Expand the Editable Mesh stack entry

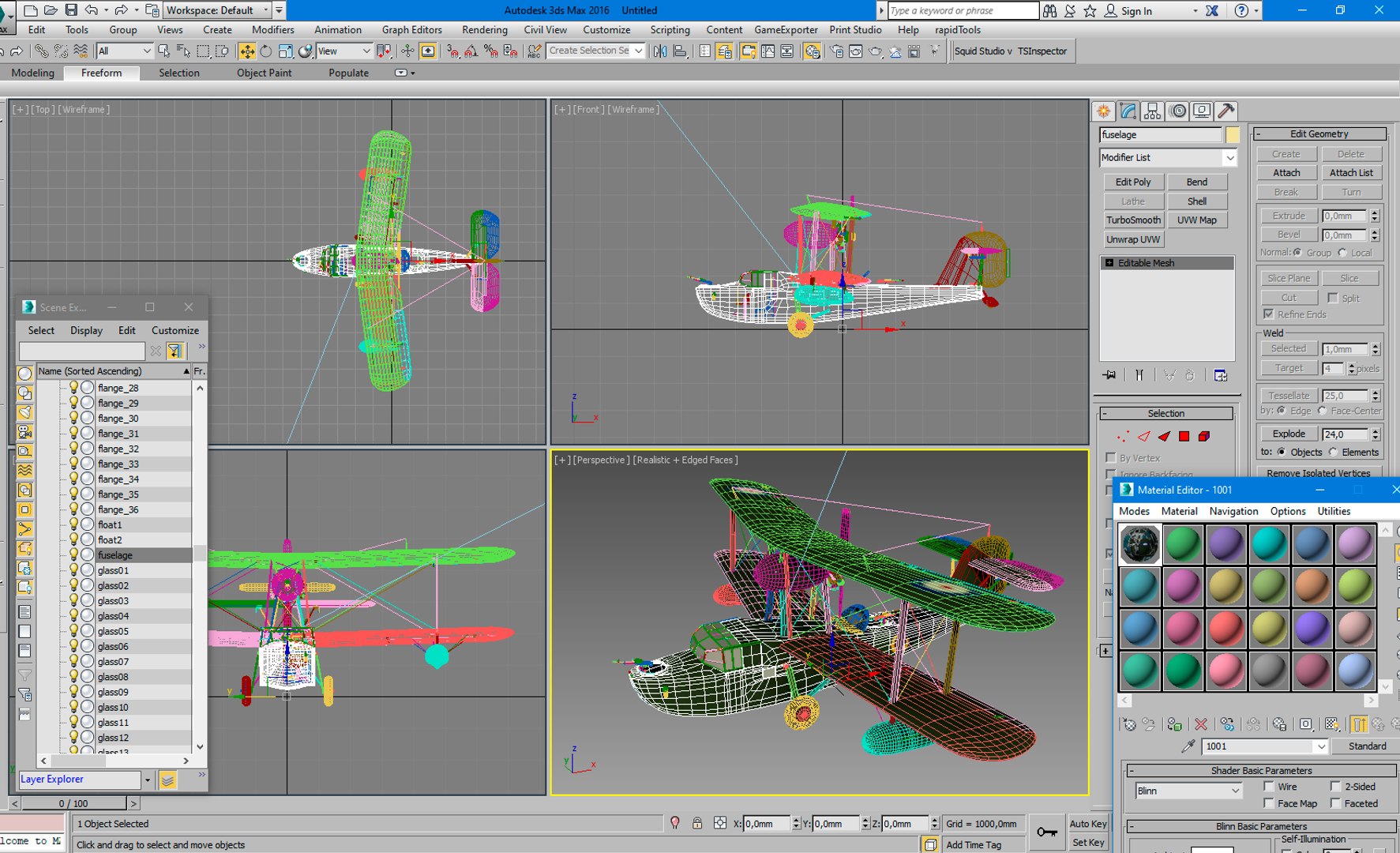(1109, 263)
